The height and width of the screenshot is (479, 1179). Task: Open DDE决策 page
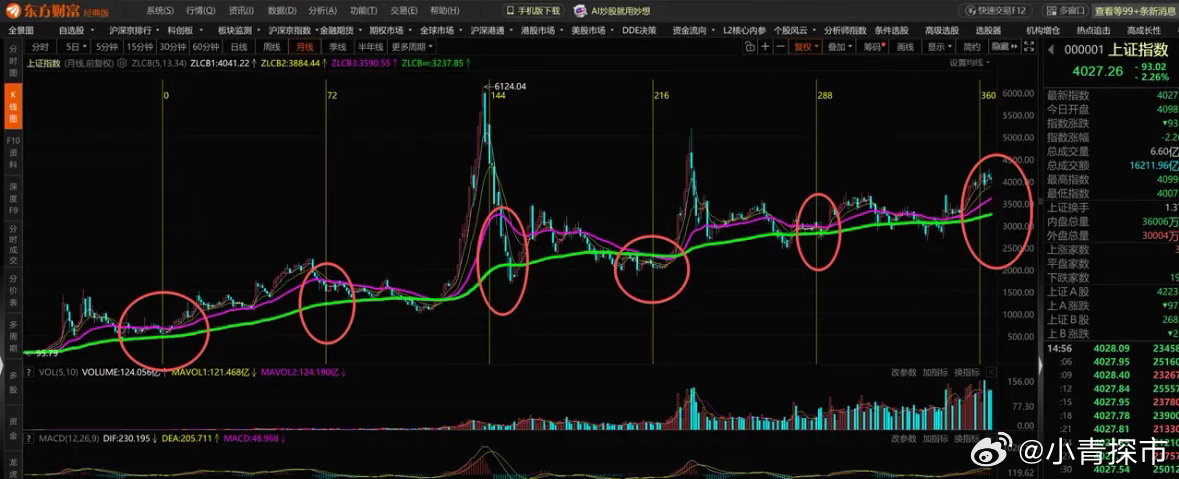pyautogui.click(x=639, y=30)
